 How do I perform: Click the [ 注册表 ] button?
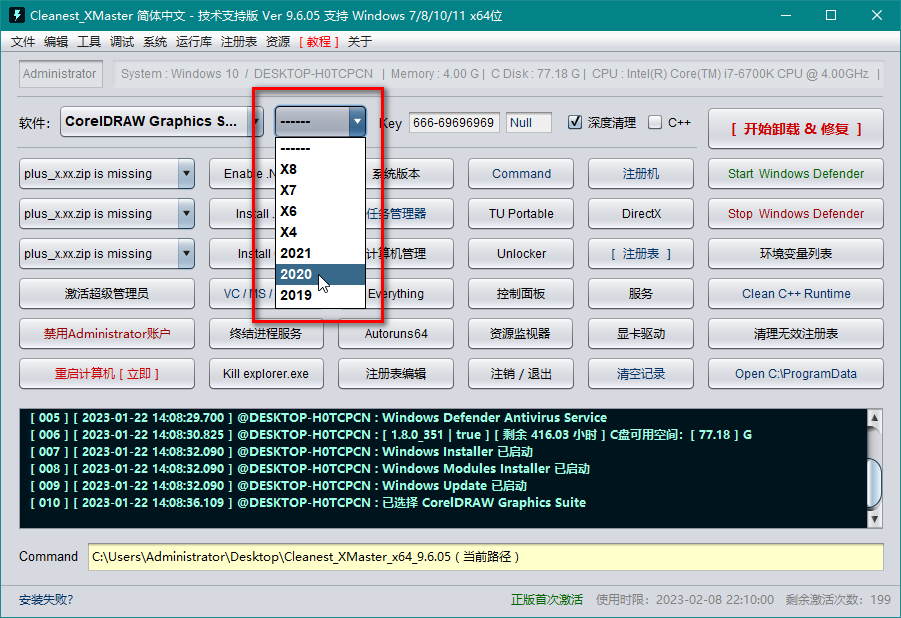pos(641,254)
